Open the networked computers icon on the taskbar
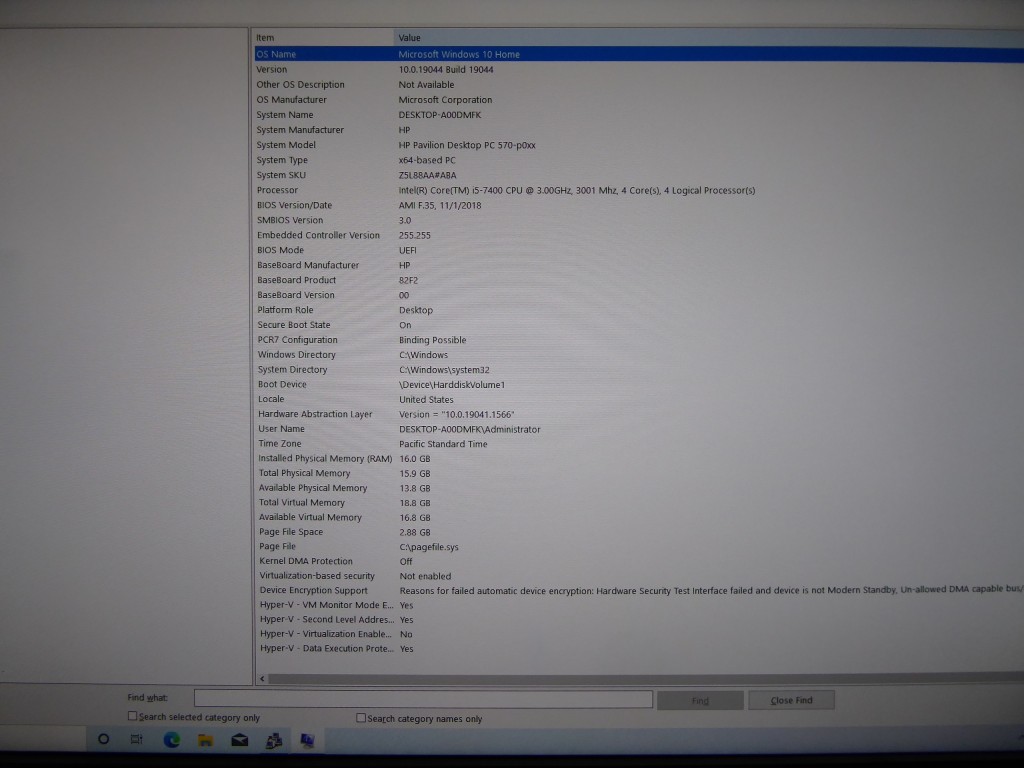 point(274,740)
